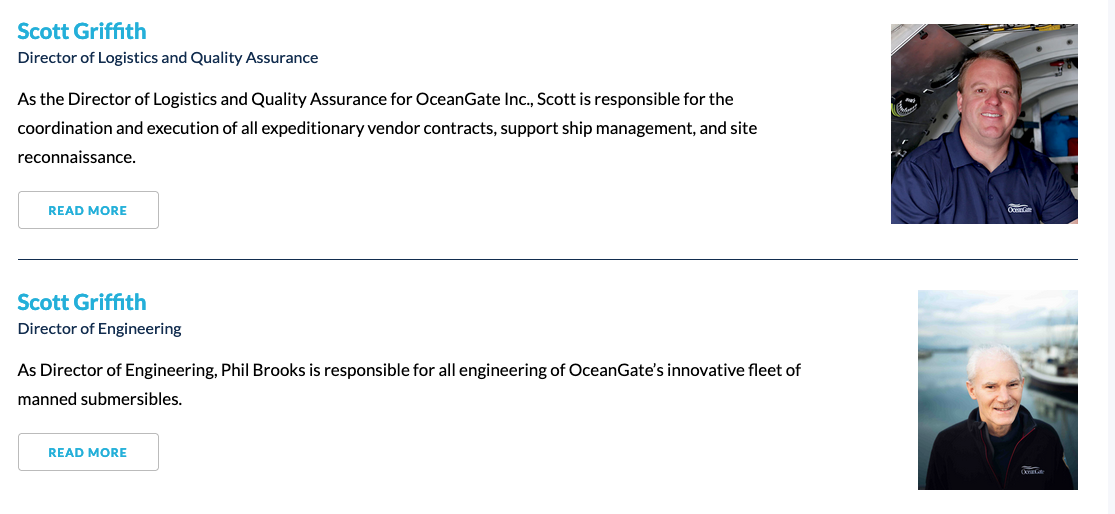Viewport: 1115px width, 514px height.
Task: Click the horizontal divider between the profiles
Action: [x=547, y=260]
